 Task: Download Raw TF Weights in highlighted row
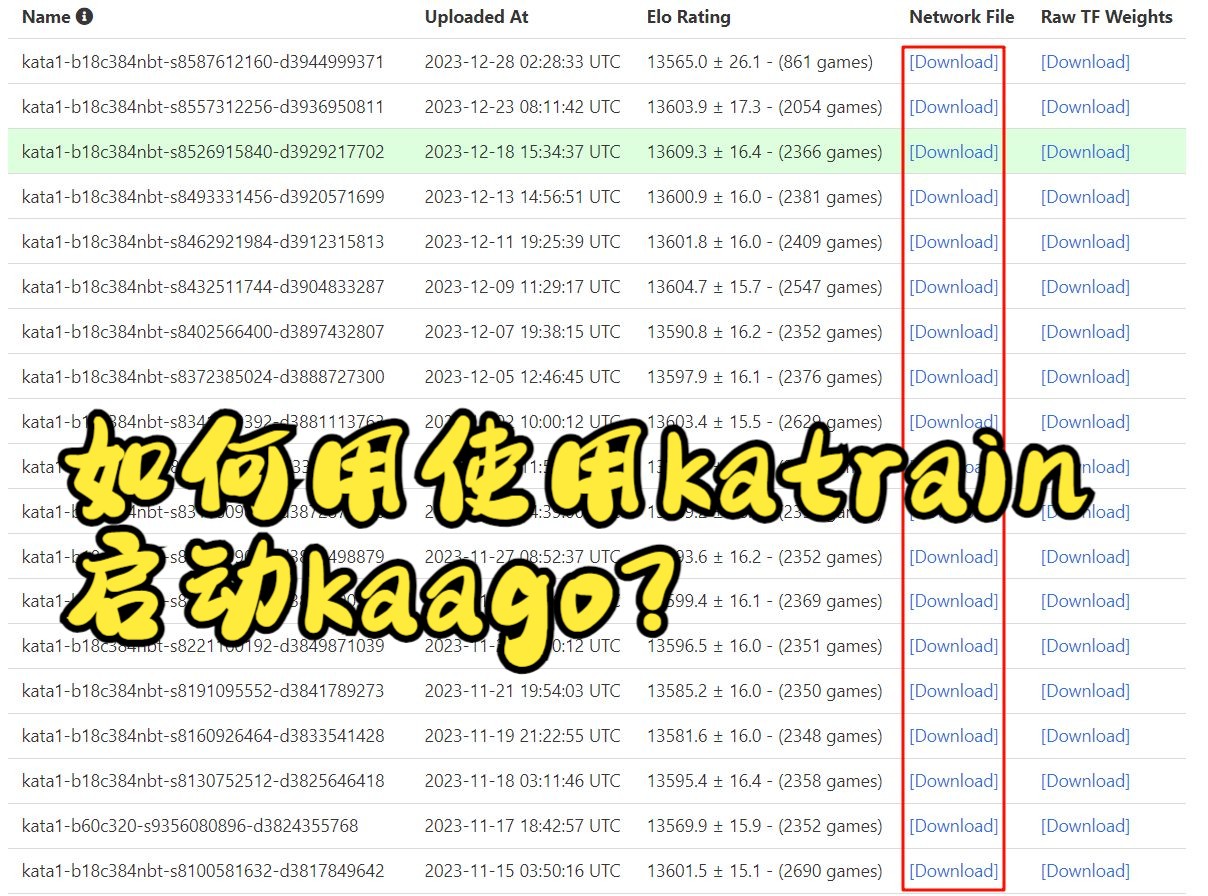pyautogui.click(x=1085, y=151)
